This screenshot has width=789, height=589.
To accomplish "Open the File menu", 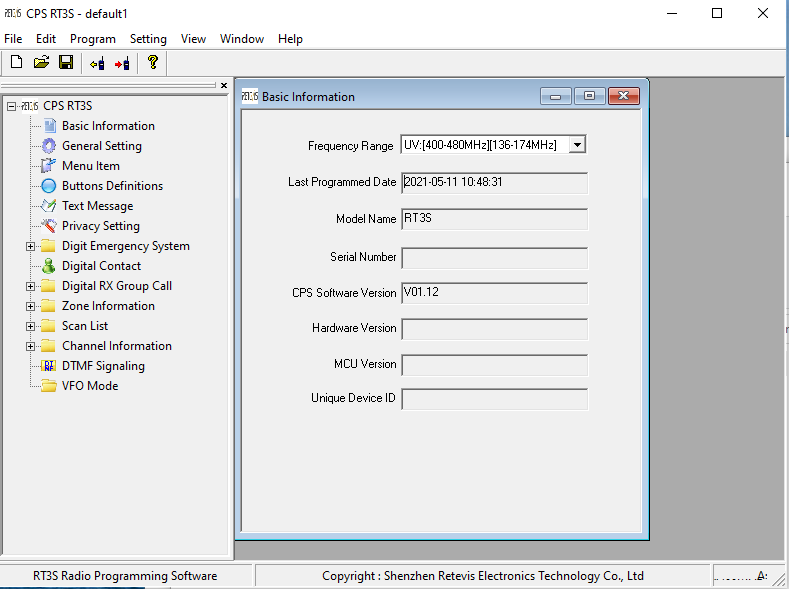I will (x=13, y=39).
